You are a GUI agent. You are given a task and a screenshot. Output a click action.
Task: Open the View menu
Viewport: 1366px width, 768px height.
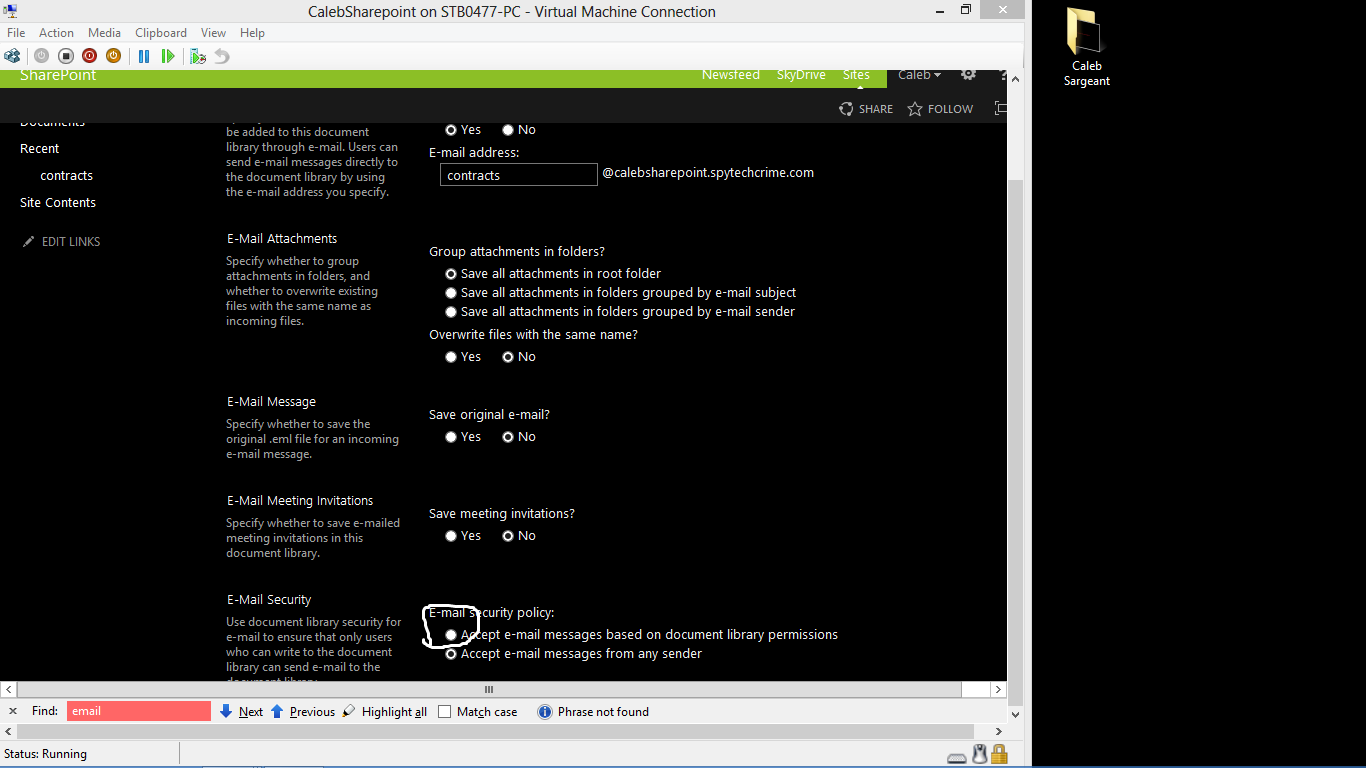click(213, 33)
